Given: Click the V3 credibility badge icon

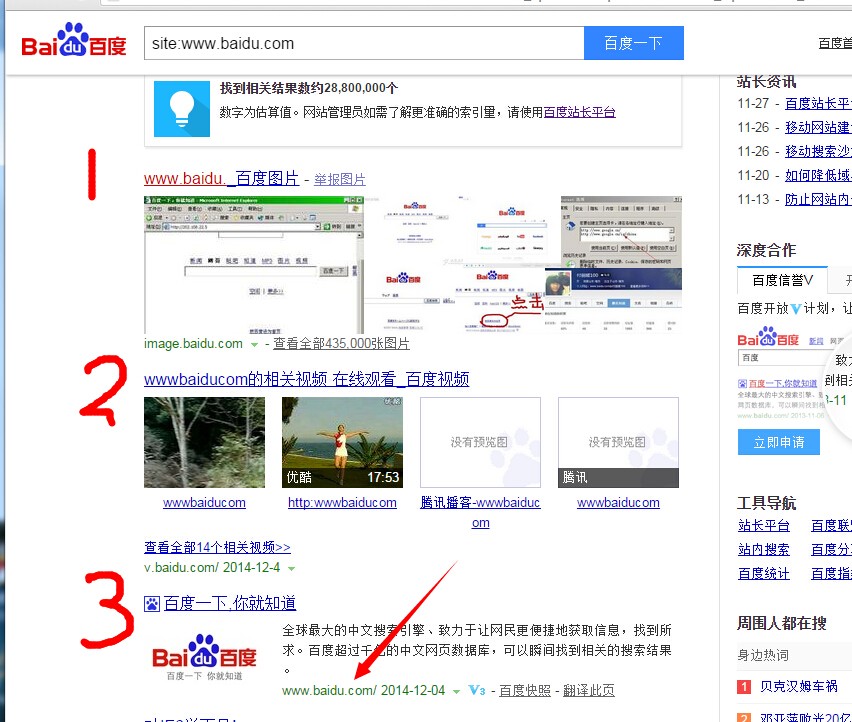Looking at the screenshot, I should pyautogui.click(x=477, y=691).
